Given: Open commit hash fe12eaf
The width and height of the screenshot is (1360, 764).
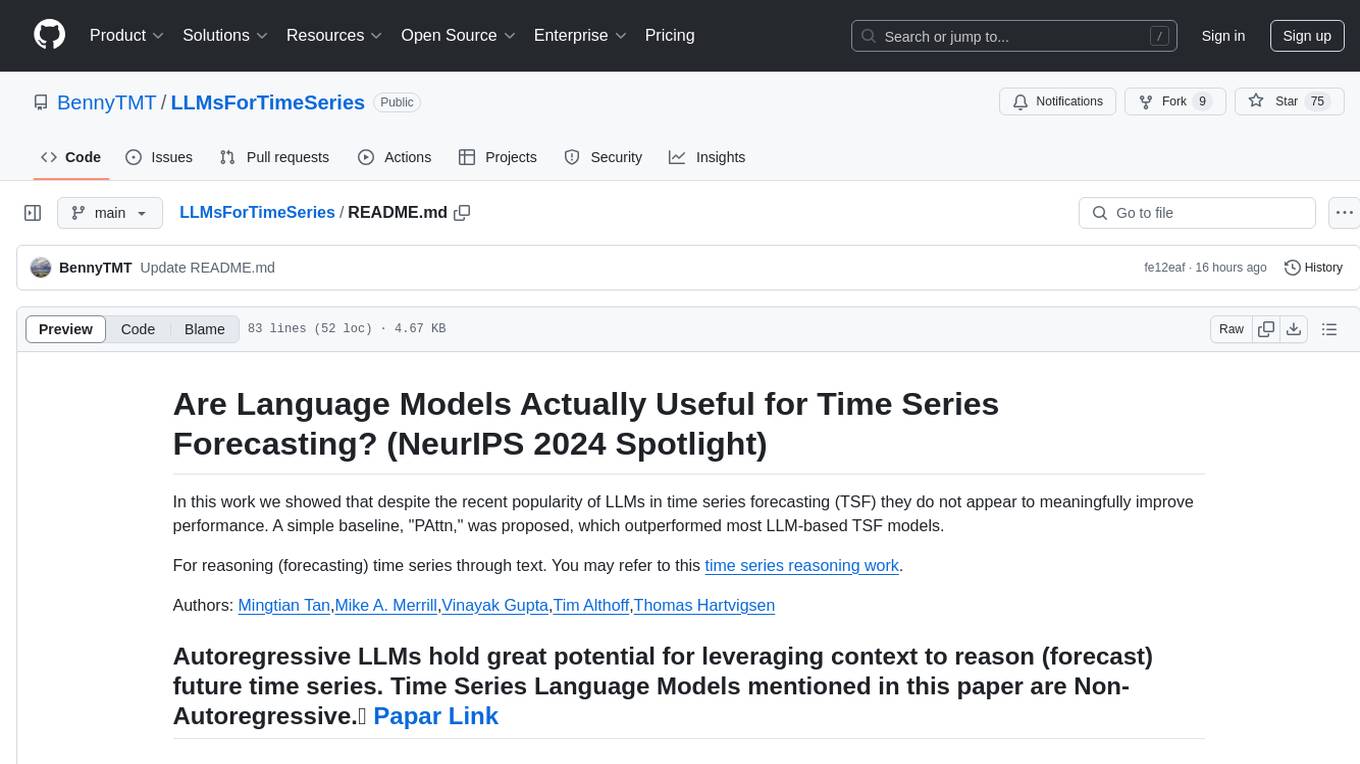Looking at the screenshot, I should (x=1165, y=267).
